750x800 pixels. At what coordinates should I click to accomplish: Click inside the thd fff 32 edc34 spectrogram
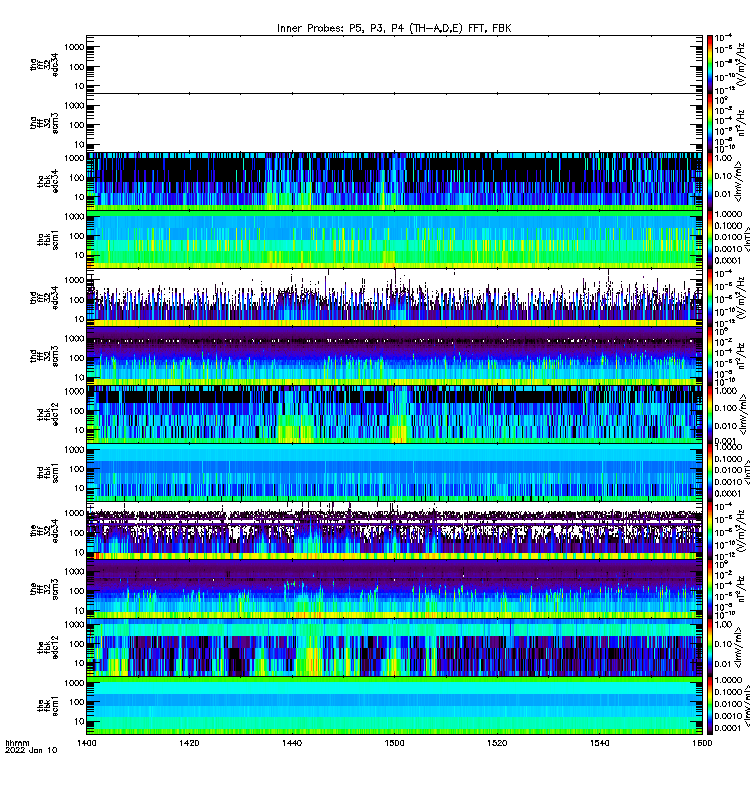(x=394, y=297)
